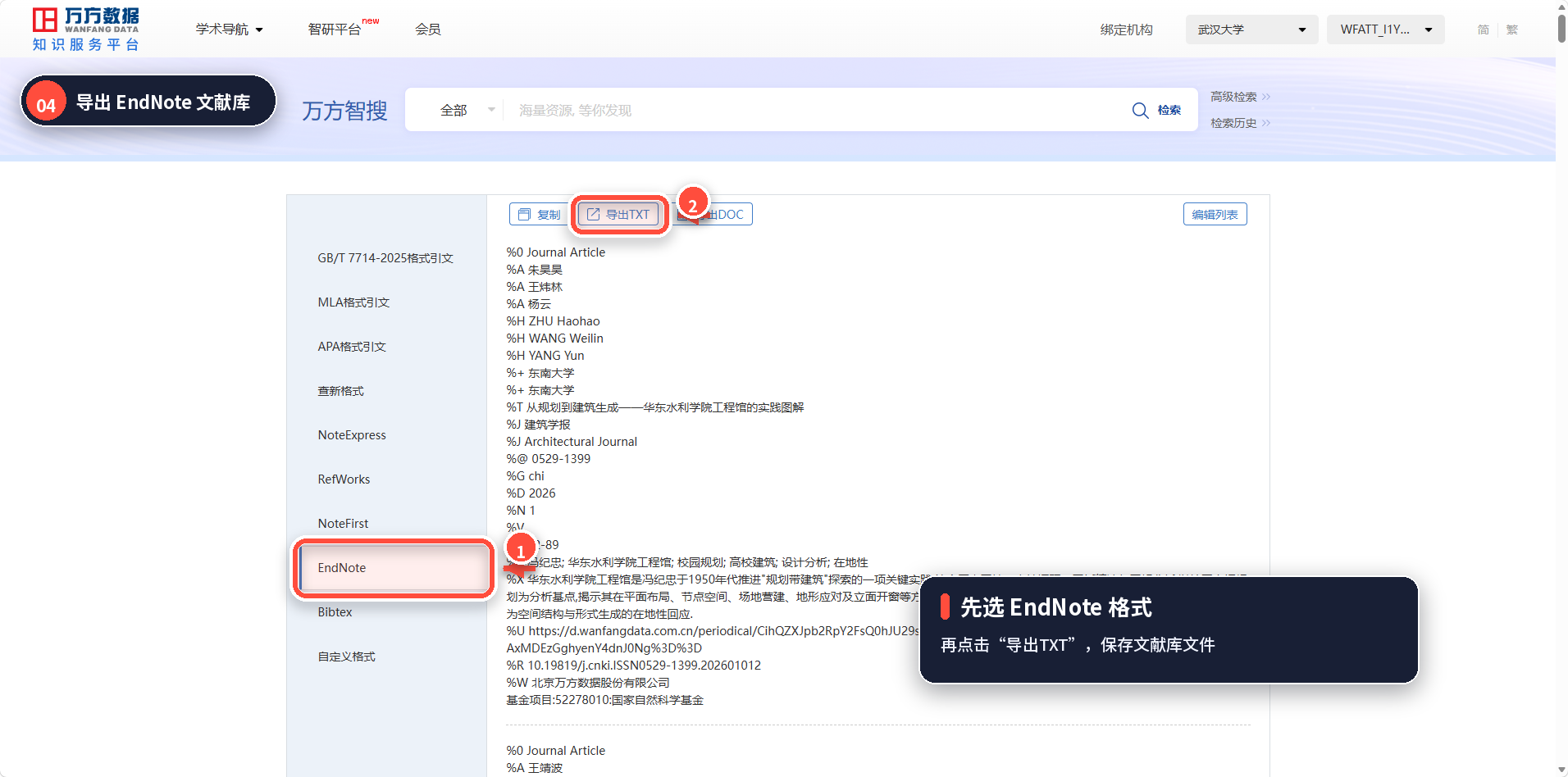
Task: Expand the 武汉大学 institution dropdown
Action: point(1251,30)
